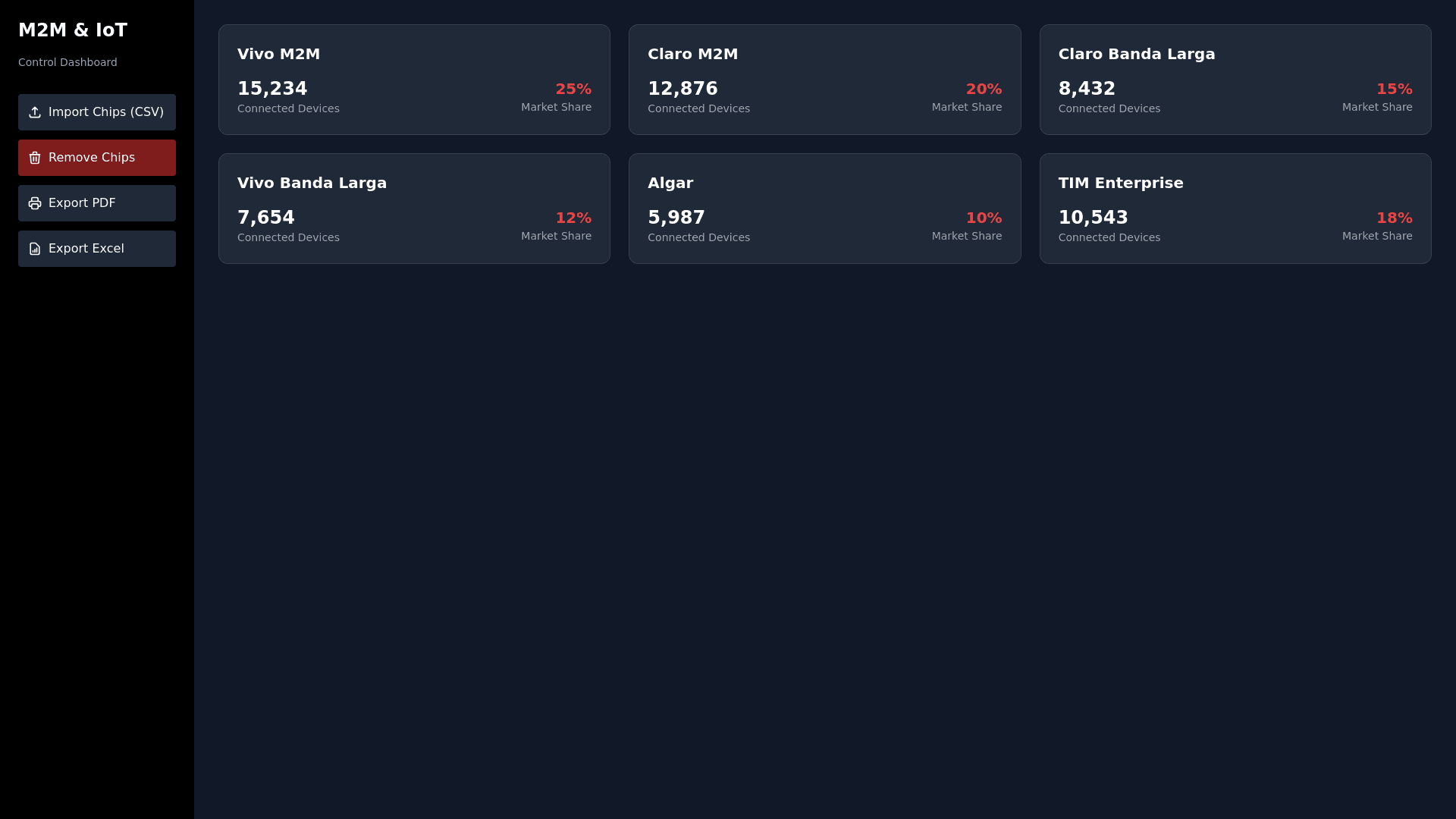
Task: Click the trash can icon in sidebar
Action: (35, 158)
